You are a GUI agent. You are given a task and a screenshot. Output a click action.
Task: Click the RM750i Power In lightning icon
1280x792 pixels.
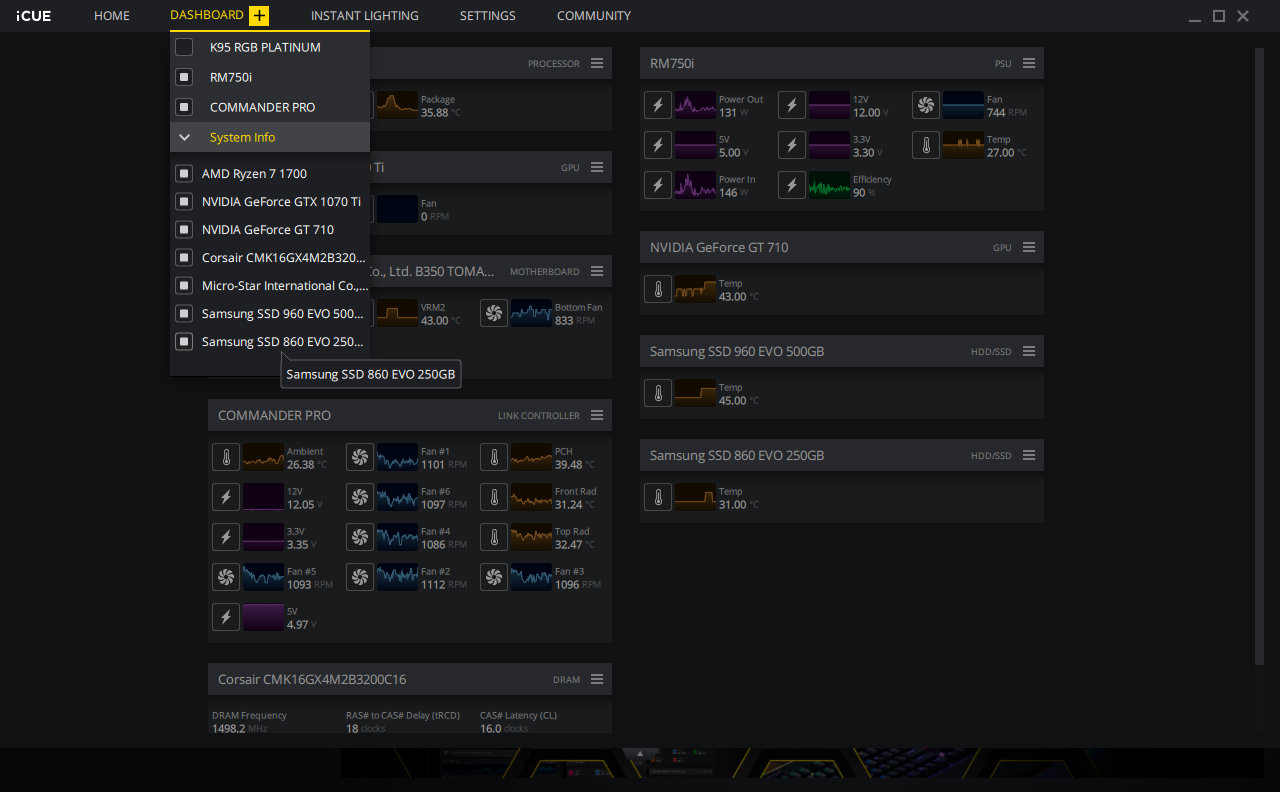[x=658, y=185]
